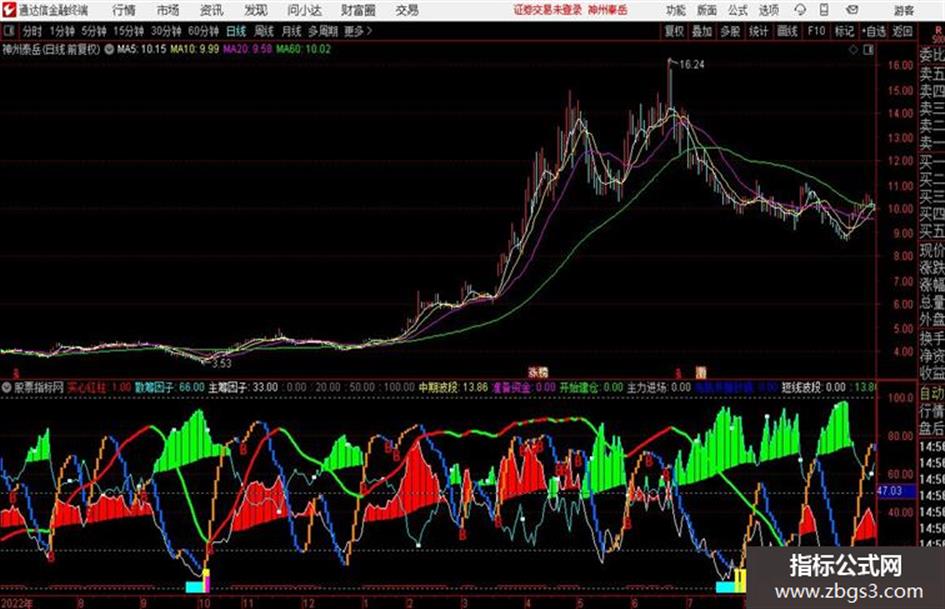Open the 行情 menu
The width and height of the screenshot is (945, 609).
pyautogui.click(x=124, y=10)
